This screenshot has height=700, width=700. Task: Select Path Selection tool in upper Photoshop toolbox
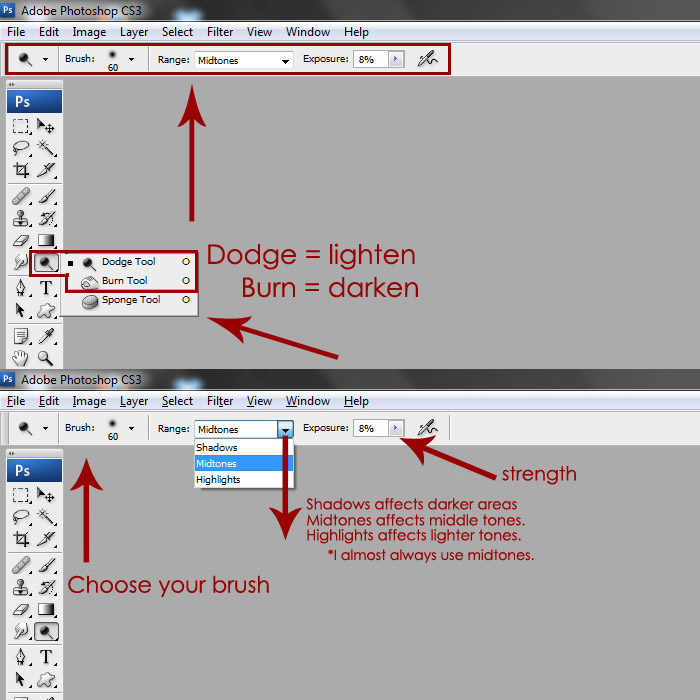pos(21,310)
